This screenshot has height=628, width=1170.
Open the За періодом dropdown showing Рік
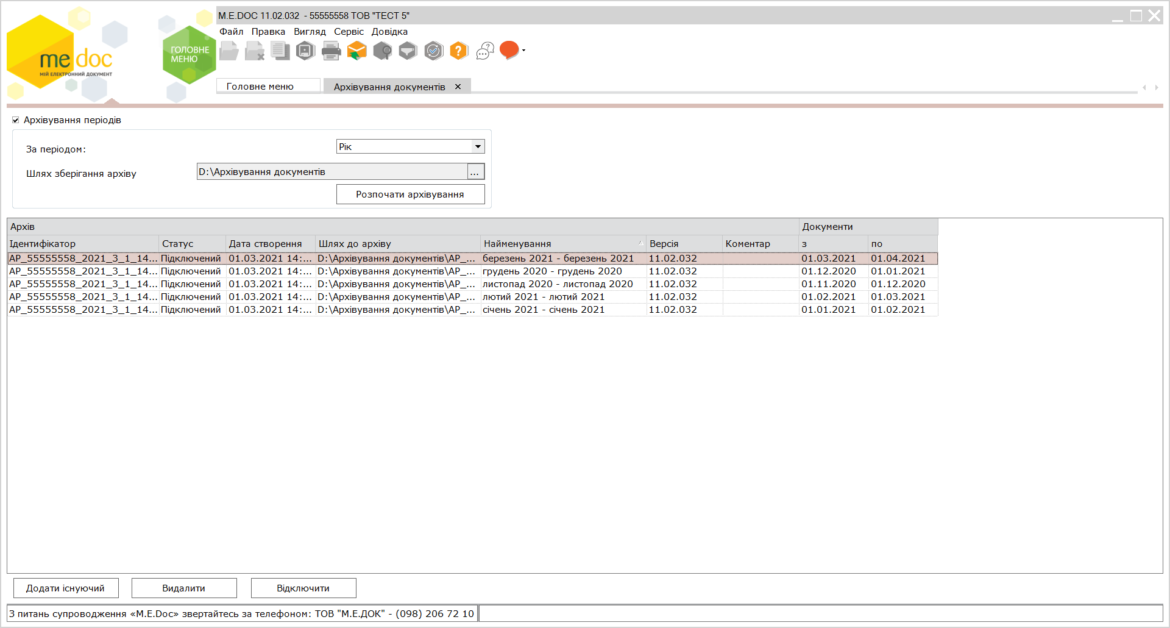(x=410, y=147)
